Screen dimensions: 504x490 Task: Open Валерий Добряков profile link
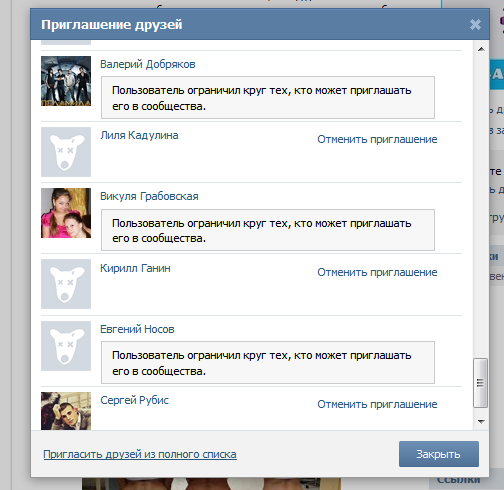pos(148,64)
